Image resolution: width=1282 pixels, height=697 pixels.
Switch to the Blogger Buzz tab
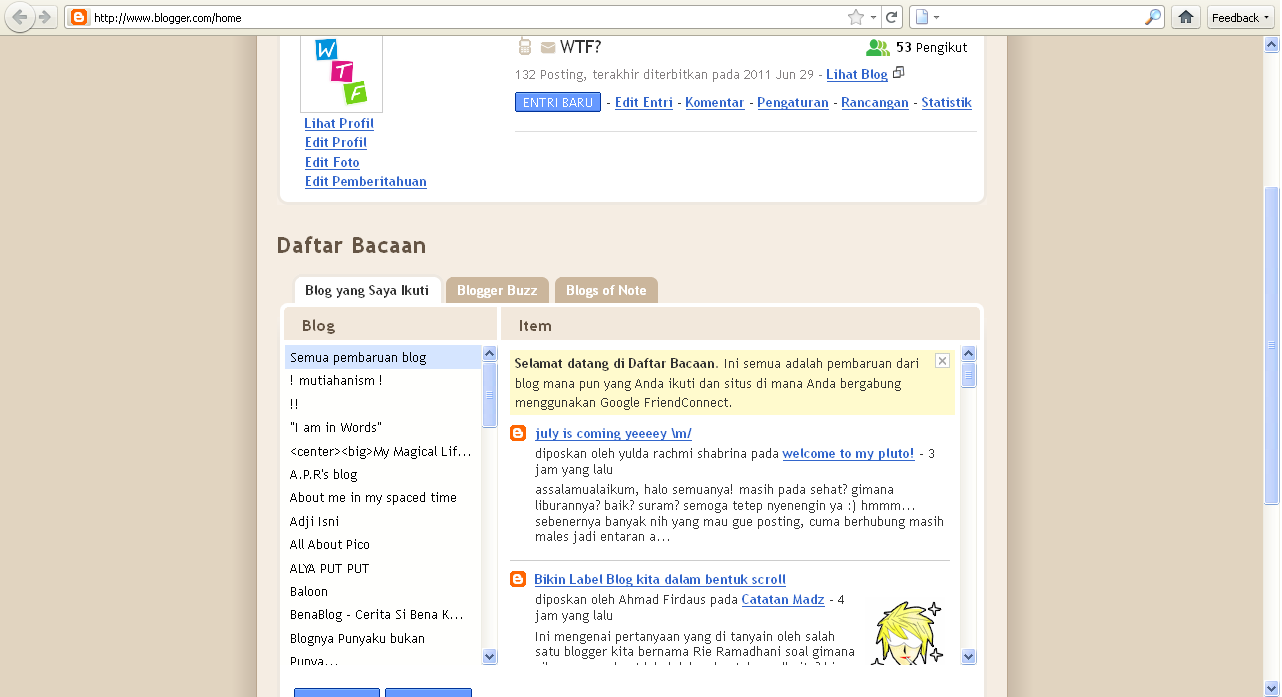click(x=497, y=290)
